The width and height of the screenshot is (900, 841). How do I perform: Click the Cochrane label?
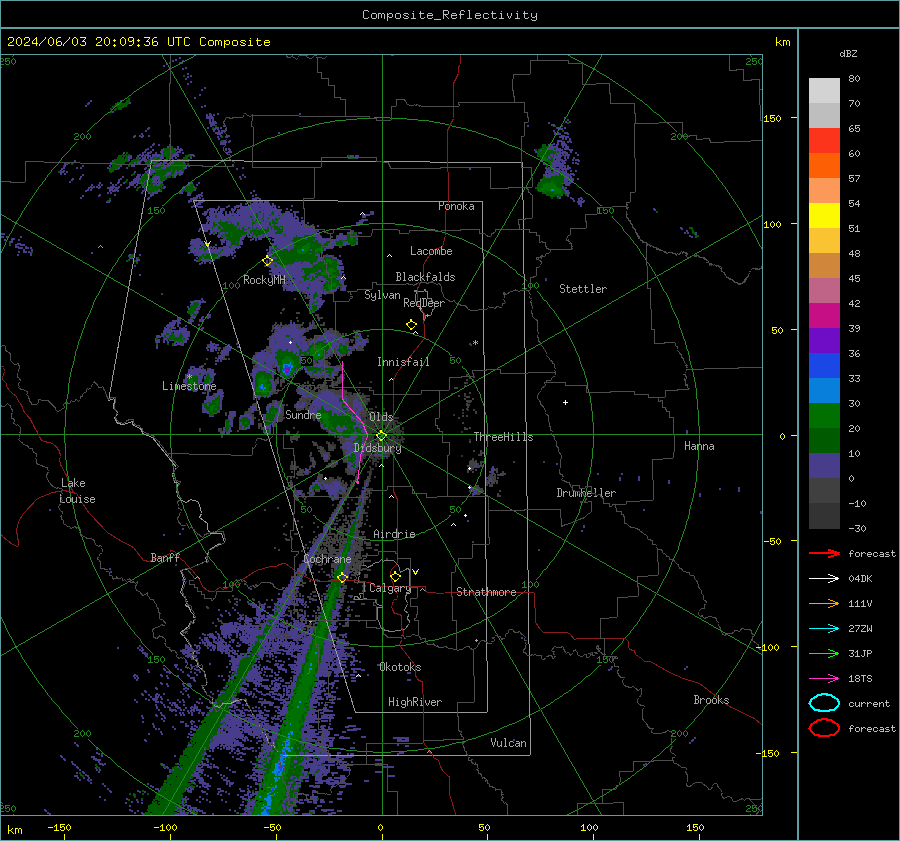(327, 559)
